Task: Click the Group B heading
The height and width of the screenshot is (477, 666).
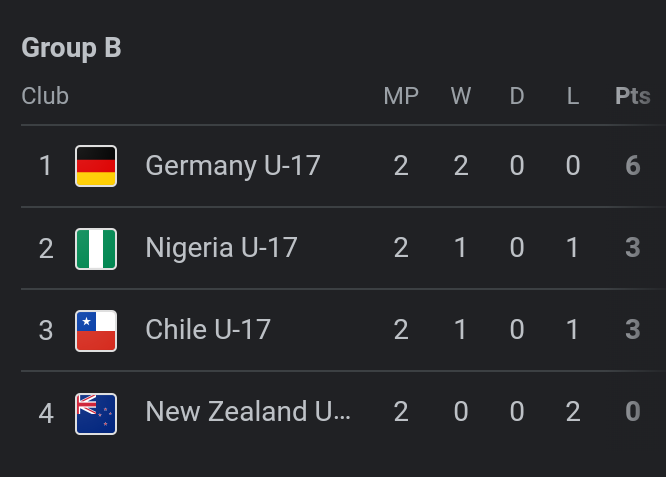Action: click(71, 48)
